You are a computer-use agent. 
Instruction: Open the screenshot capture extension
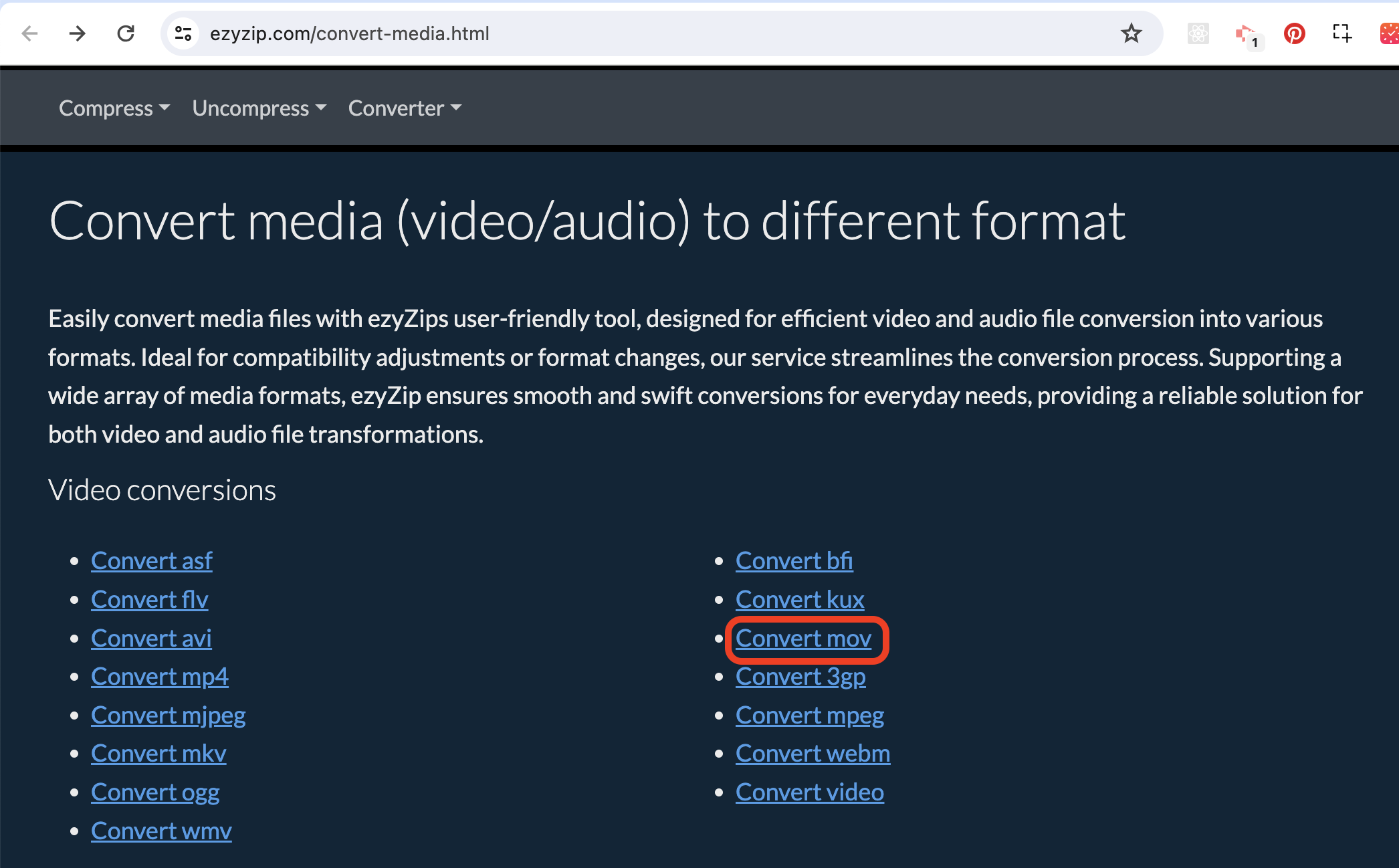click(1342, 33)
